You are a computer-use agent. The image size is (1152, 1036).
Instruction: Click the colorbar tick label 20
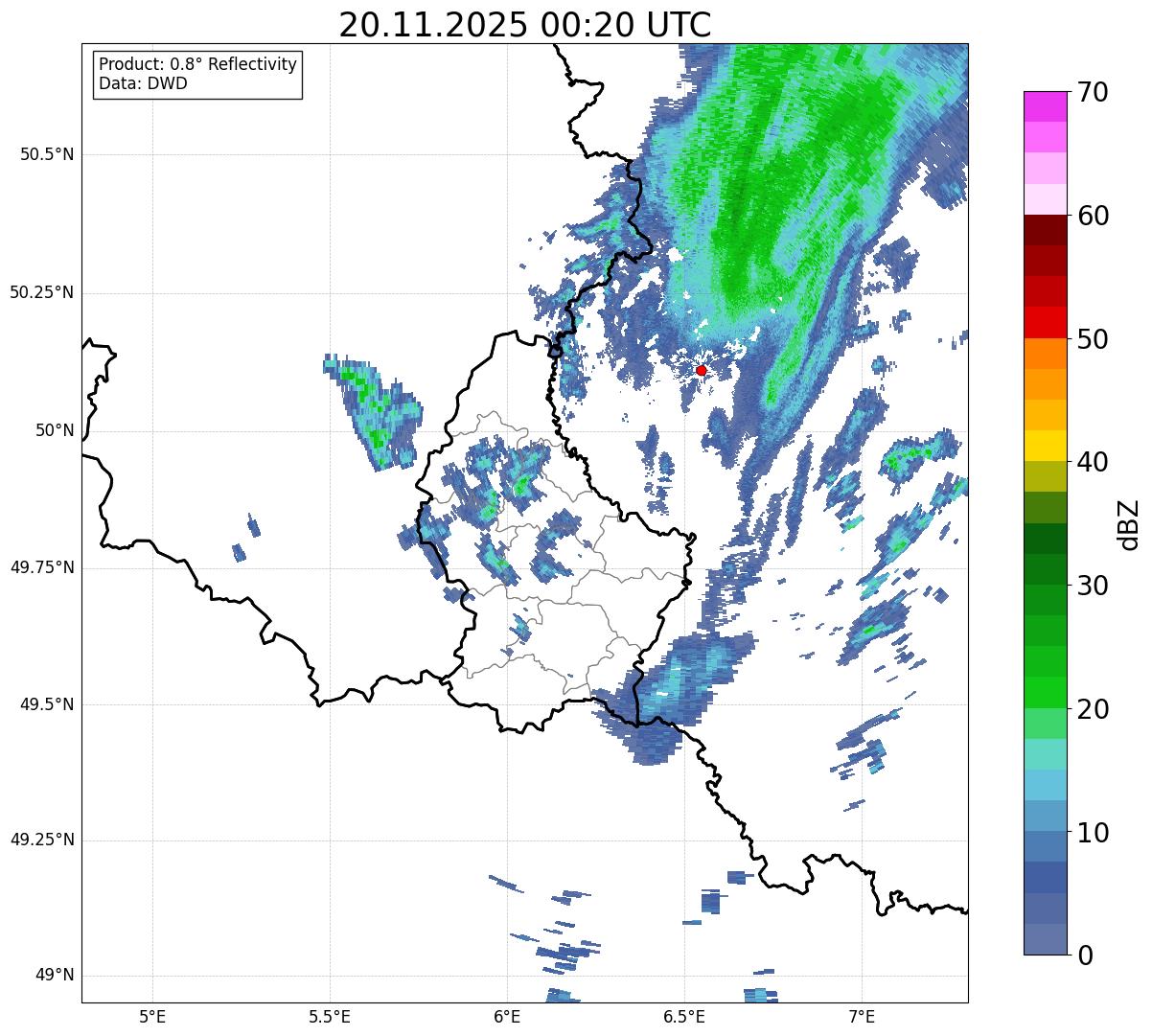(x=1093, y=709)
